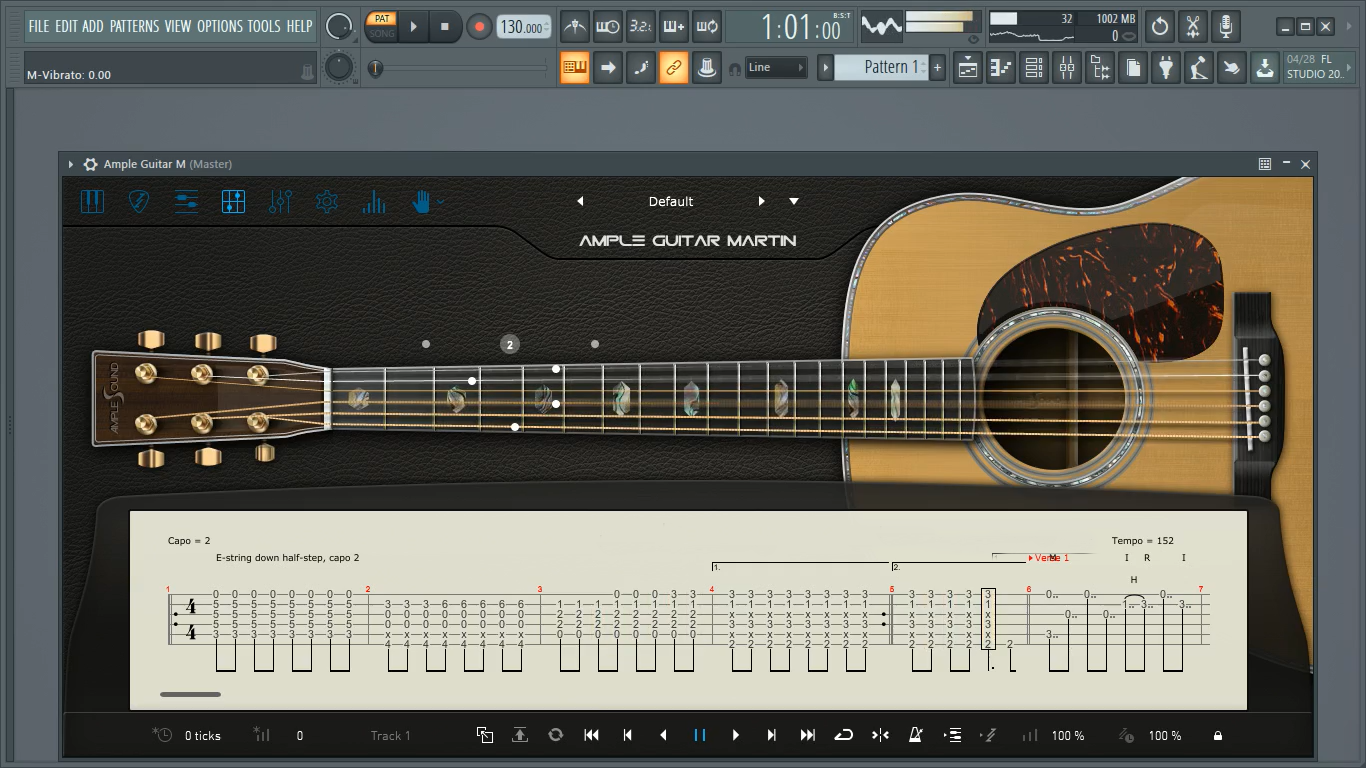The width and height of the screenshot is (1366, 768).
Task: Click the plug icon in the toolbar
Action: pyautogui.click(x=1166, y=67)
